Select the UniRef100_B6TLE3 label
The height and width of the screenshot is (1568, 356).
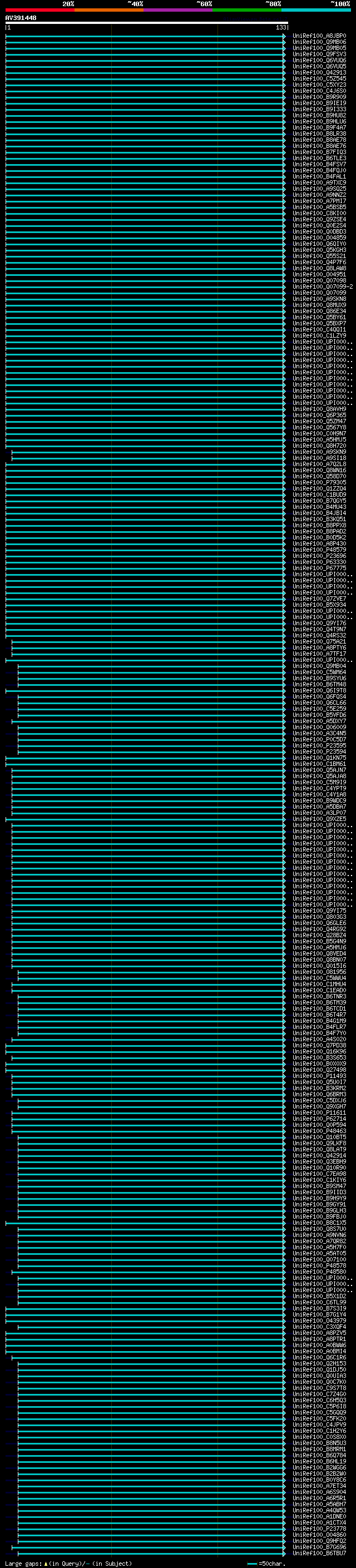coord(319,159)
